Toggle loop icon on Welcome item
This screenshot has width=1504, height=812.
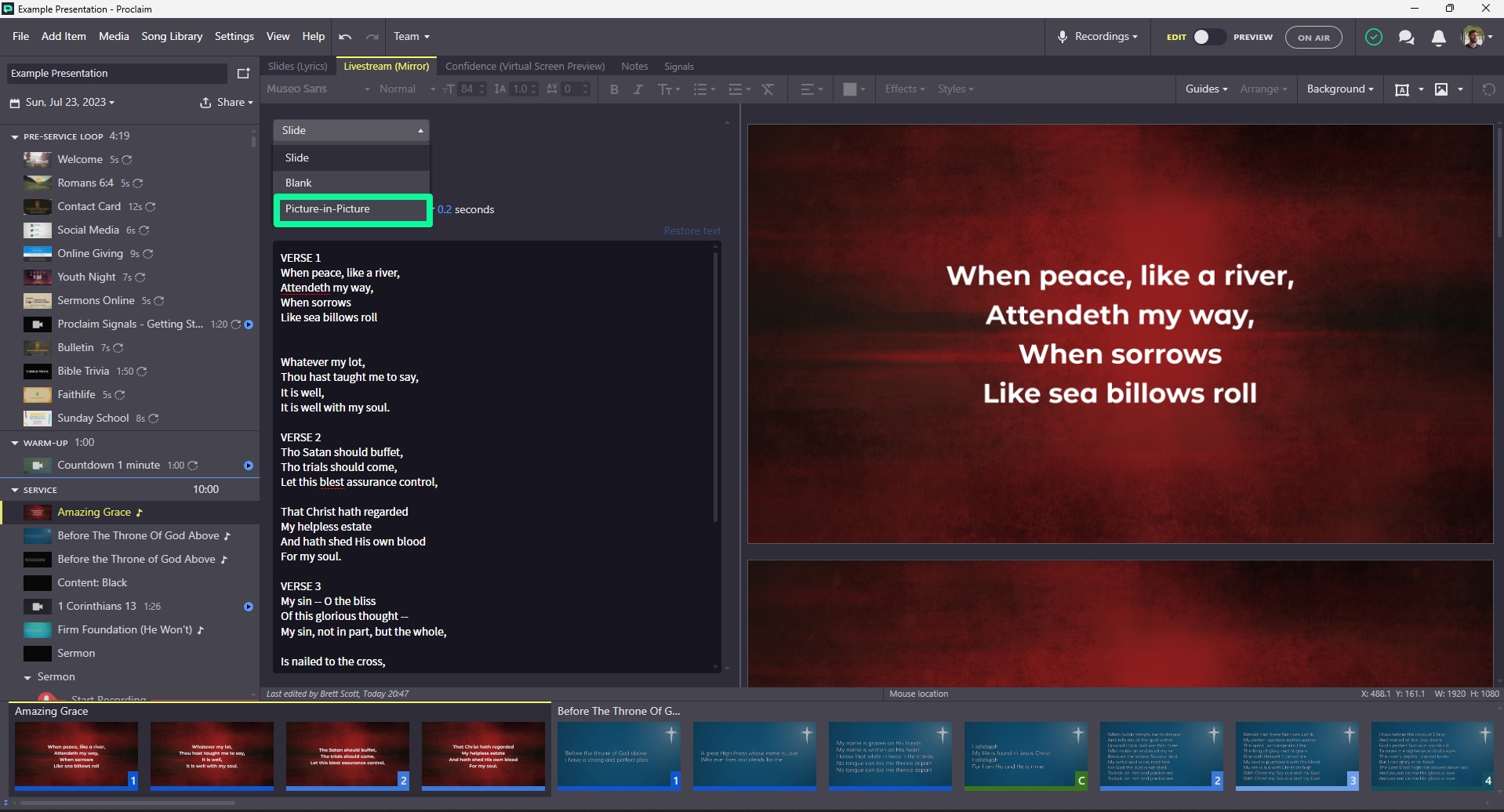tap(127, 160)
